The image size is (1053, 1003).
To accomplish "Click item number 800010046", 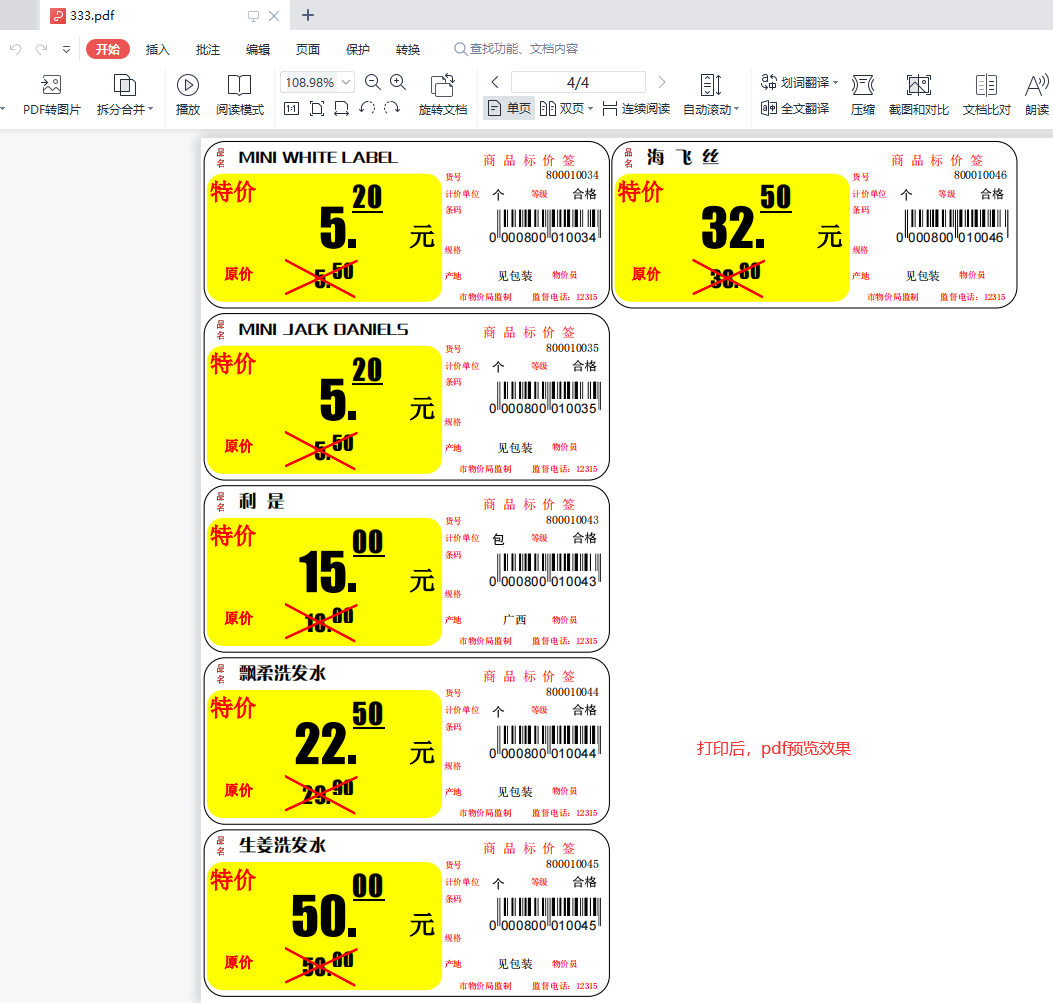I will point(980,175).
